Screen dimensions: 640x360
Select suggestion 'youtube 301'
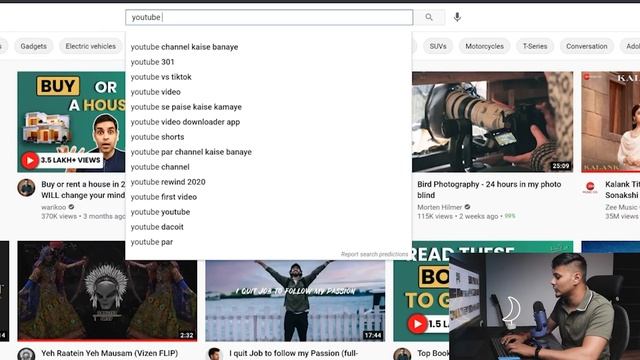(x=268, y=62)
